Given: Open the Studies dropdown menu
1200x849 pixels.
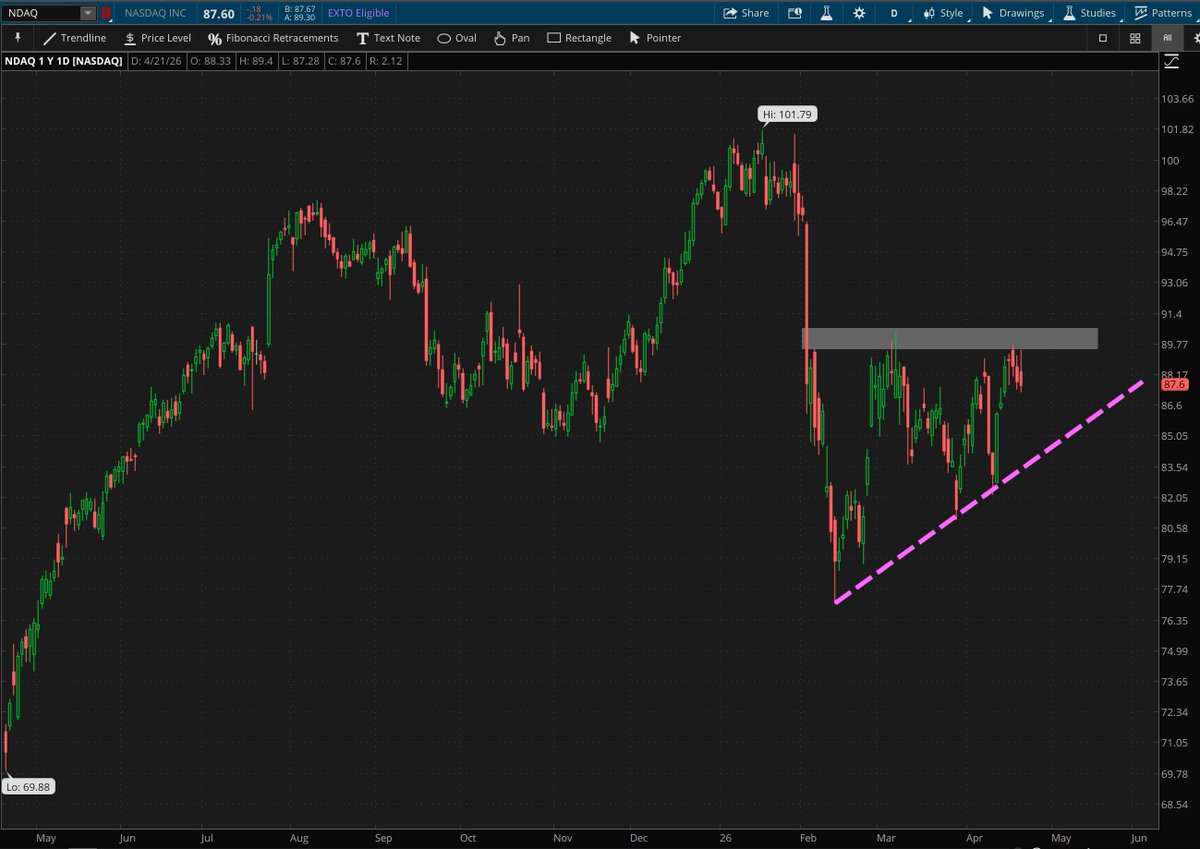Looking at the screenshot, I should pos(1089,13).
